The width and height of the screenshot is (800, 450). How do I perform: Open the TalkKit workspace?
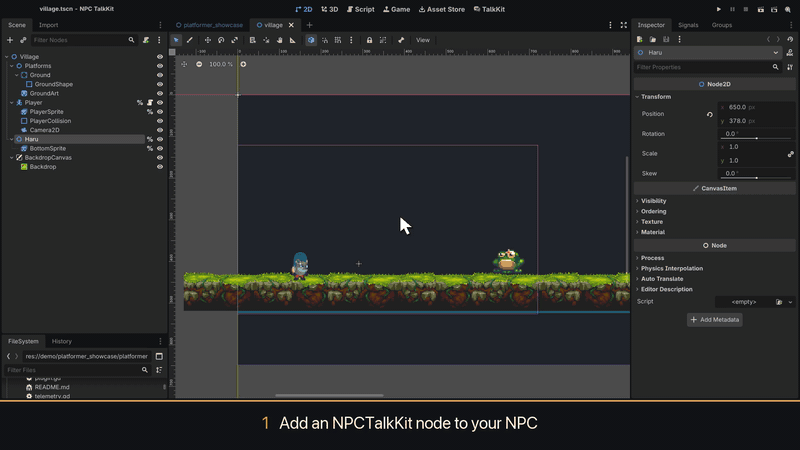[x=489, y=9]
